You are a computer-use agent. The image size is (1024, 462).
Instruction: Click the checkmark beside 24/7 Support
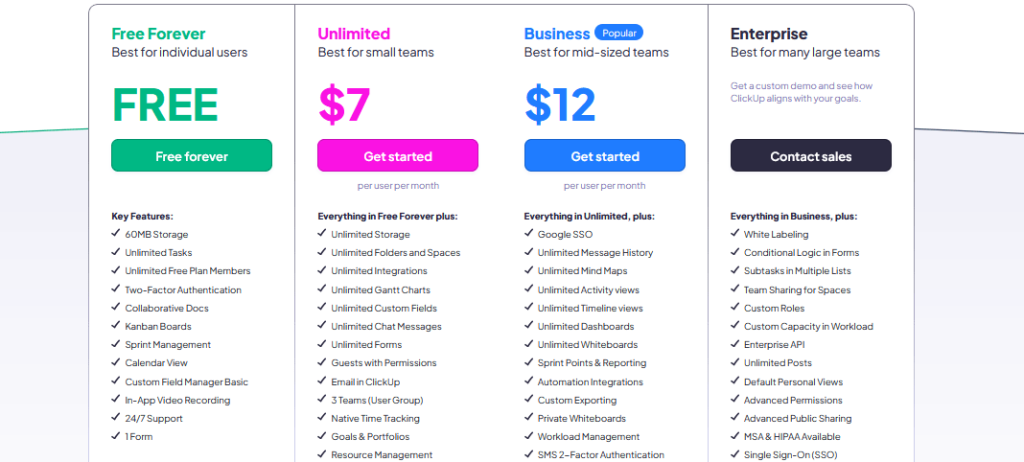pyautogui.click(x=116, y=418)
